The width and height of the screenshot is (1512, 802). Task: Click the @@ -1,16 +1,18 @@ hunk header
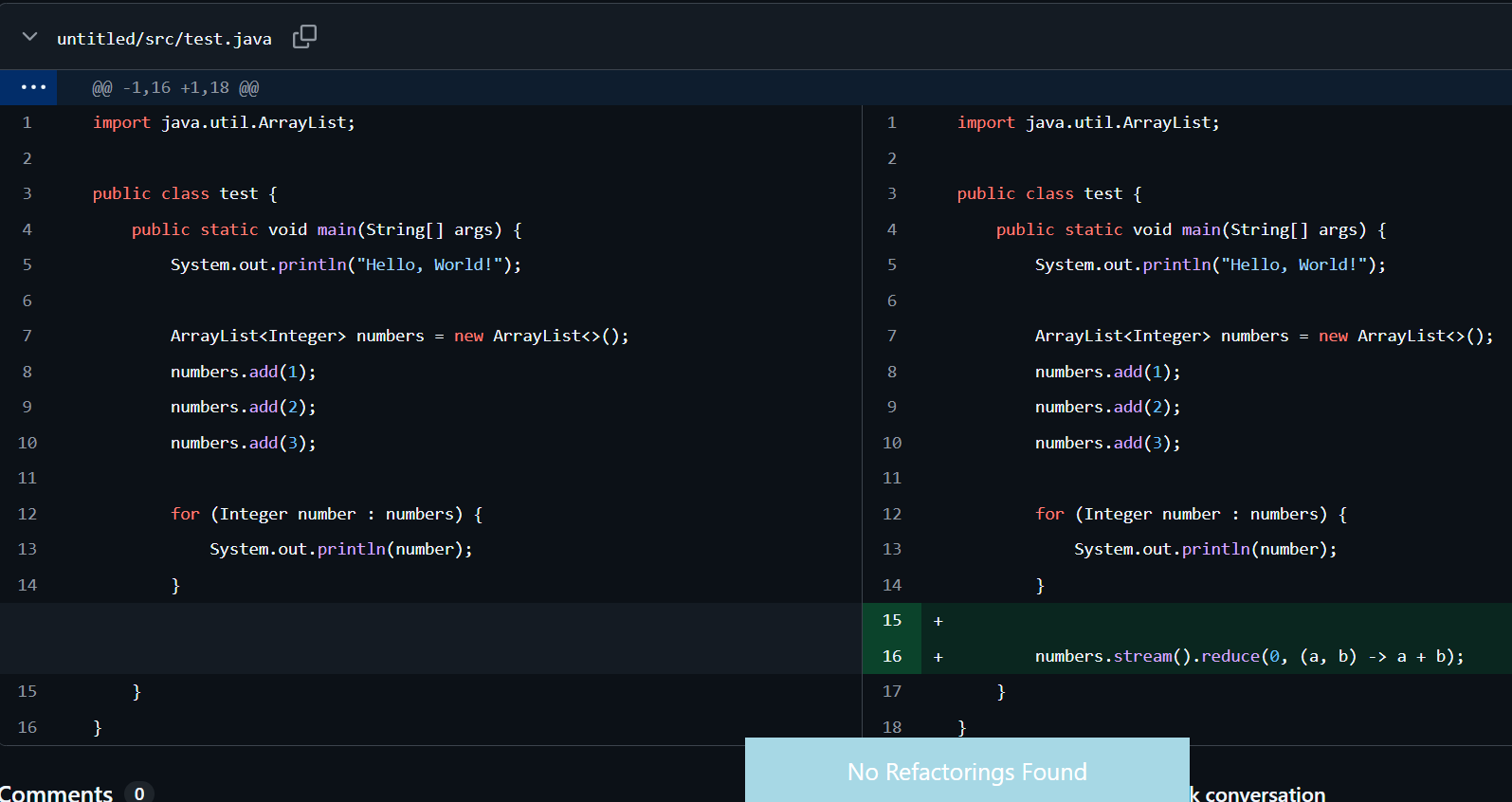175,88
